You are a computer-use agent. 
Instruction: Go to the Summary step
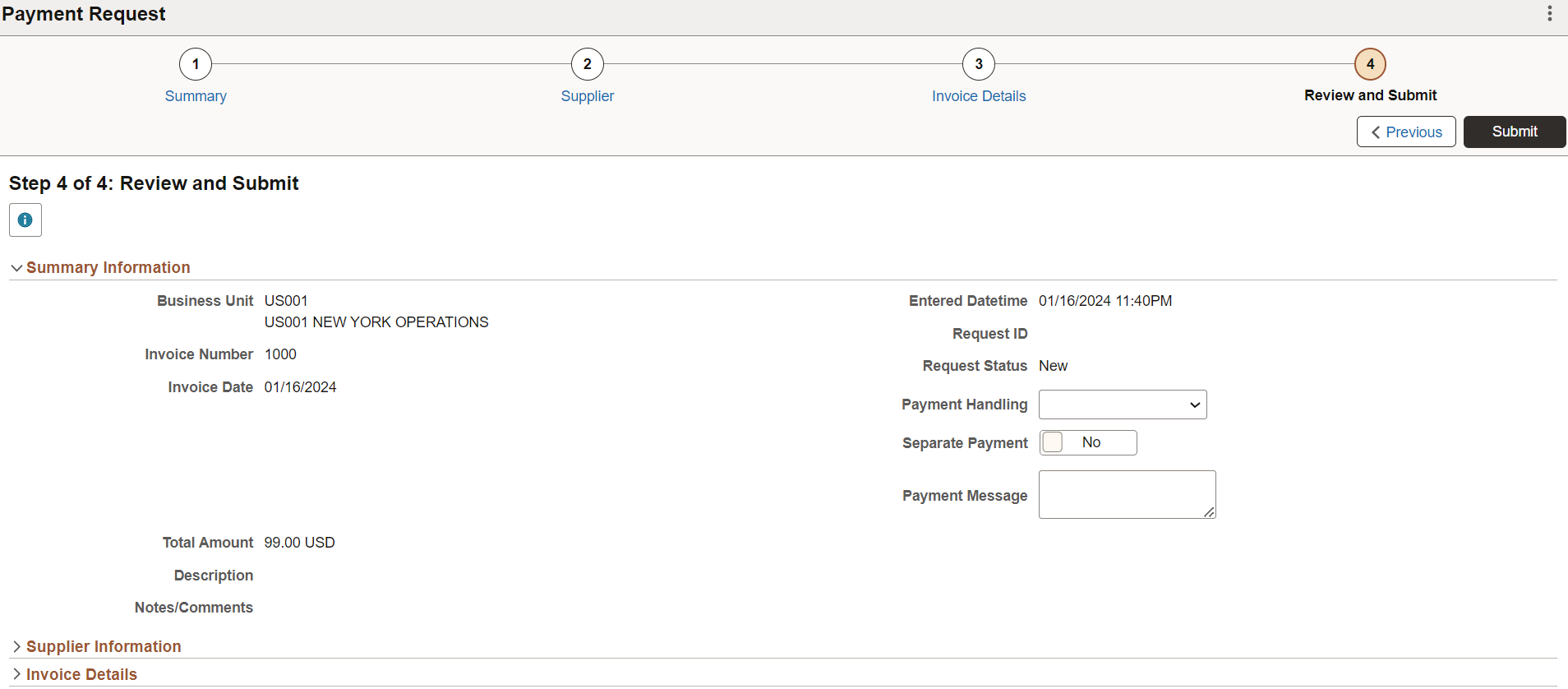point(196,96)
